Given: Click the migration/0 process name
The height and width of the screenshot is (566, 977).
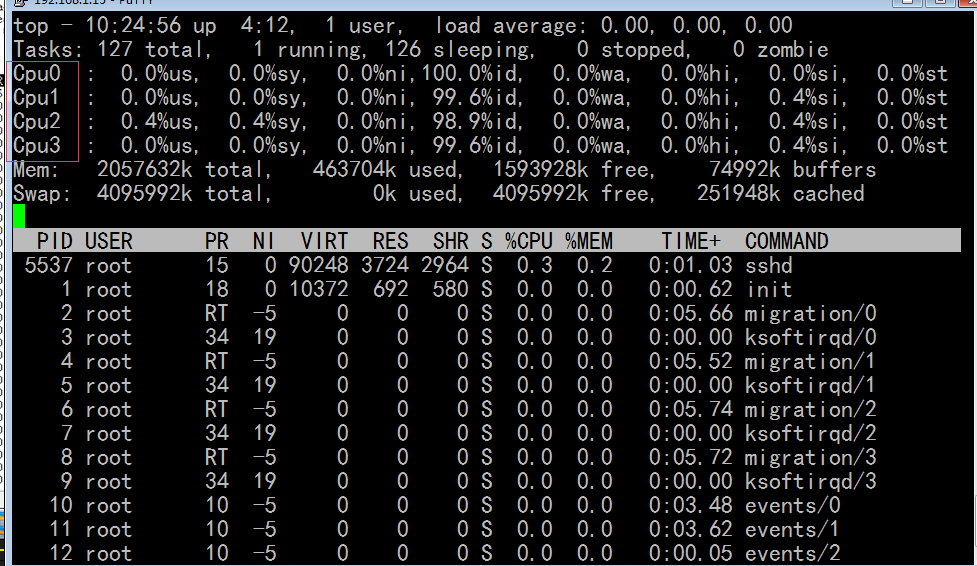Looking at the screenshot, I should click(811, 313).
